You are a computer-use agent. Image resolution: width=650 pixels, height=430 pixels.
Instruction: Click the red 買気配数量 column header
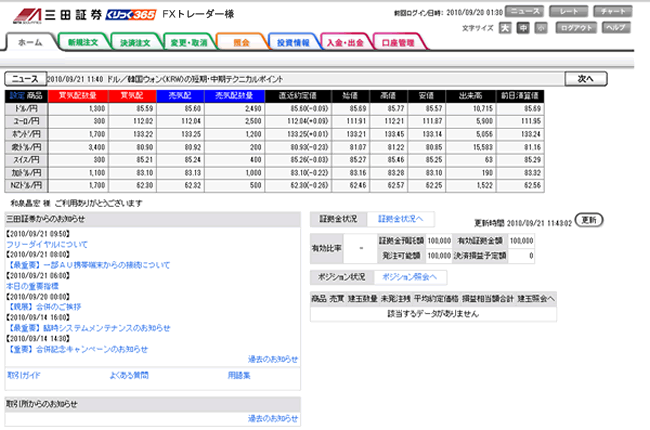[78, 96]
